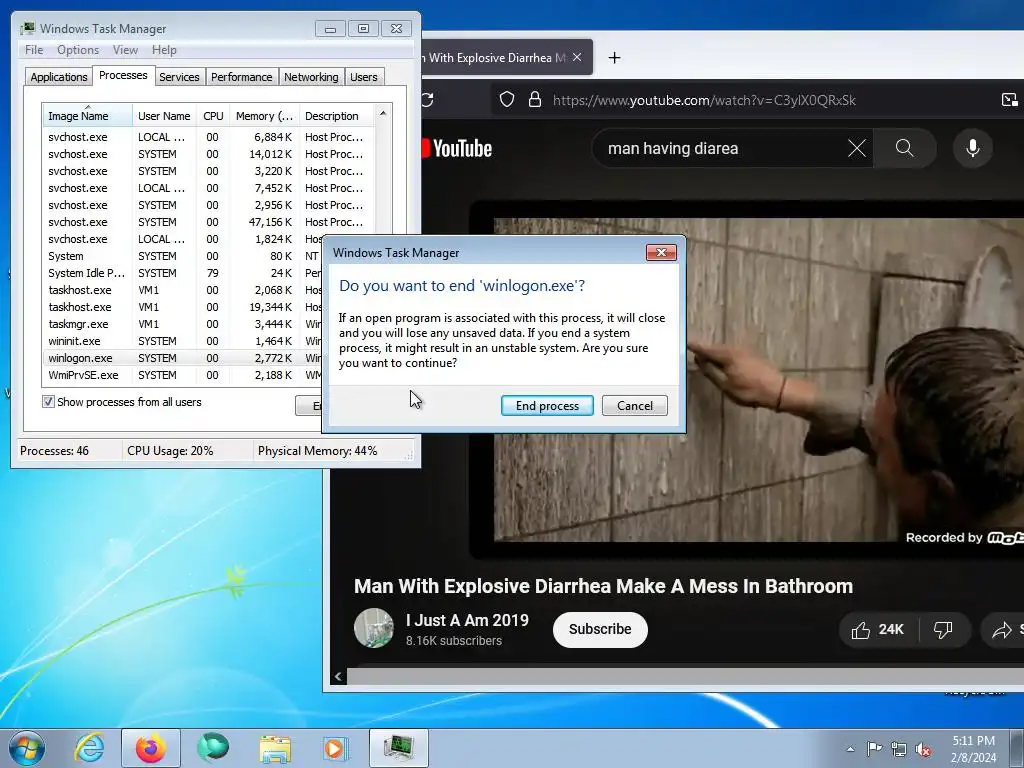Screen dimensions: 1024x768
Task: Open I Just A Am 2019 channel avatar
Action: pos(374,628)
